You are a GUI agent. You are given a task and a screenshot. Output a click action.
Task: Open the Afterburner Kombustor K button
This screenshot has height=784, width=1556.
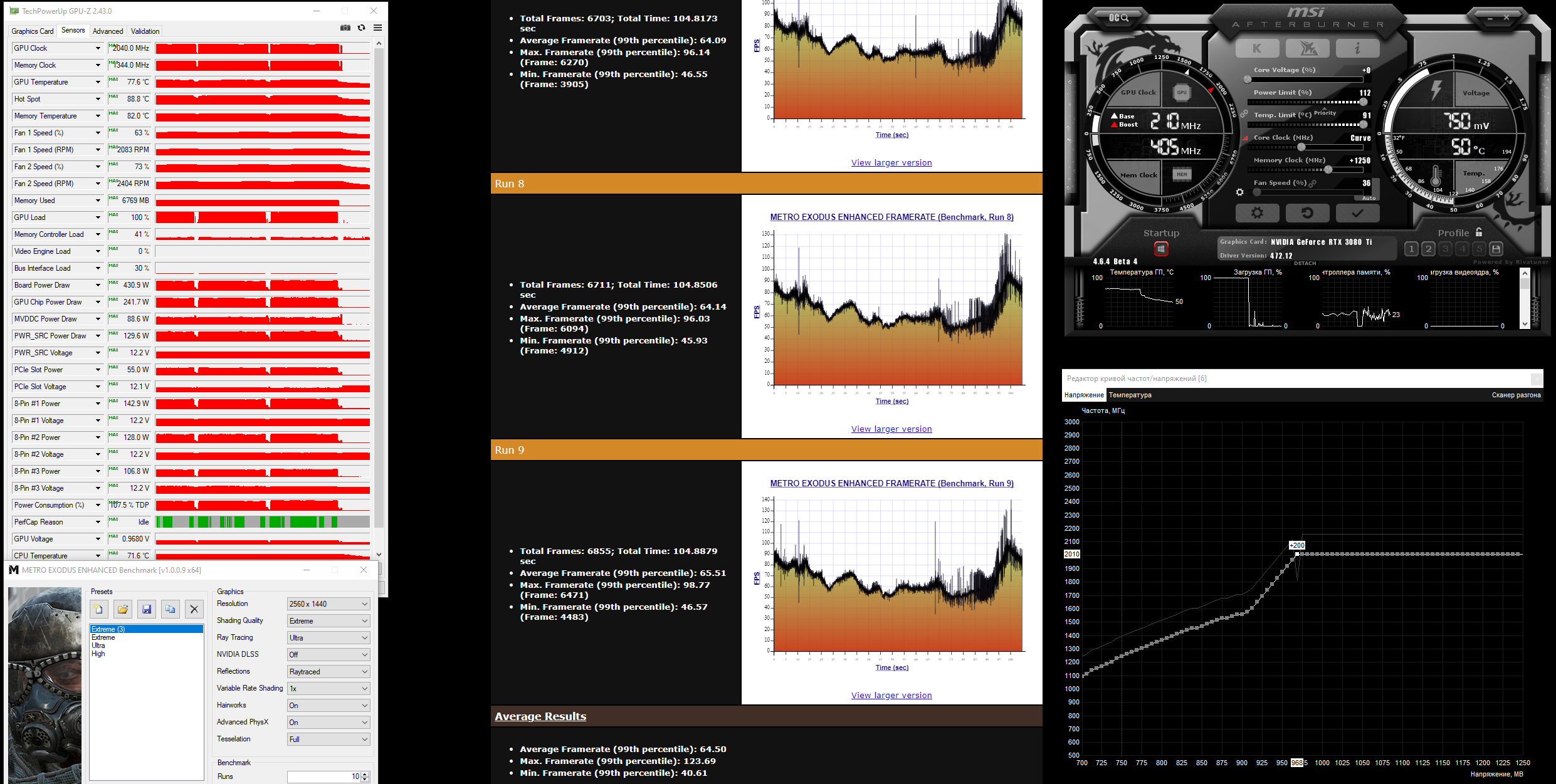pos(1257,48)
